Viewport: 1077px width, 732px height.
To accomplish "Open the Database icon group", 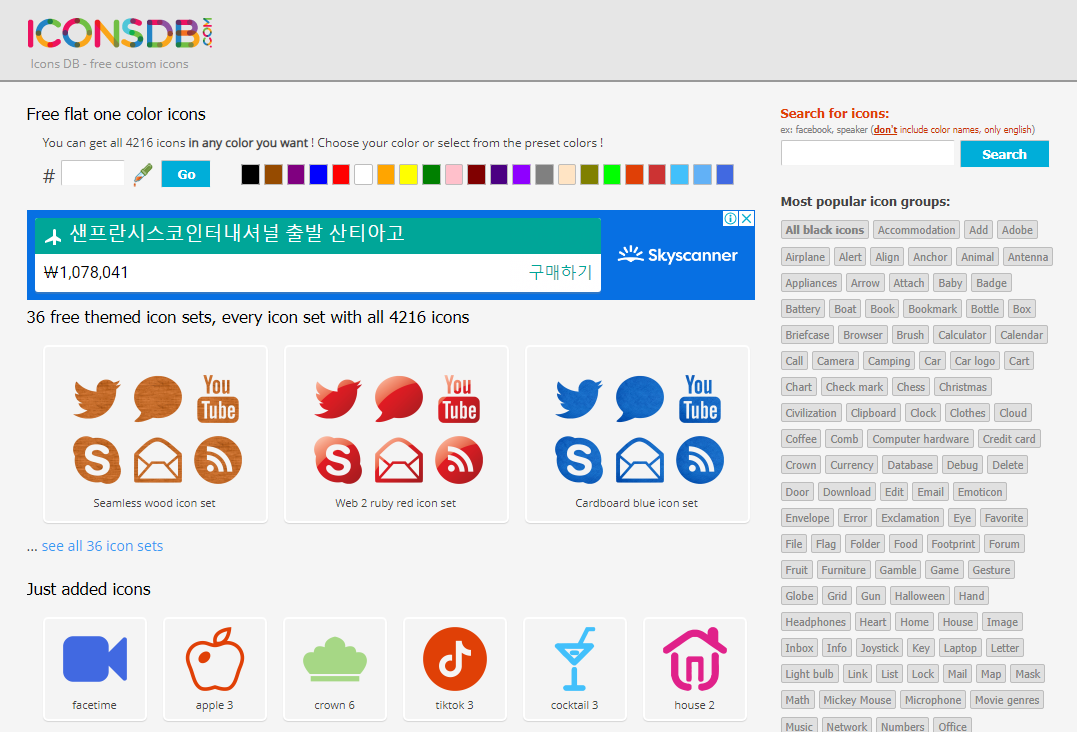I will (910, 465).
